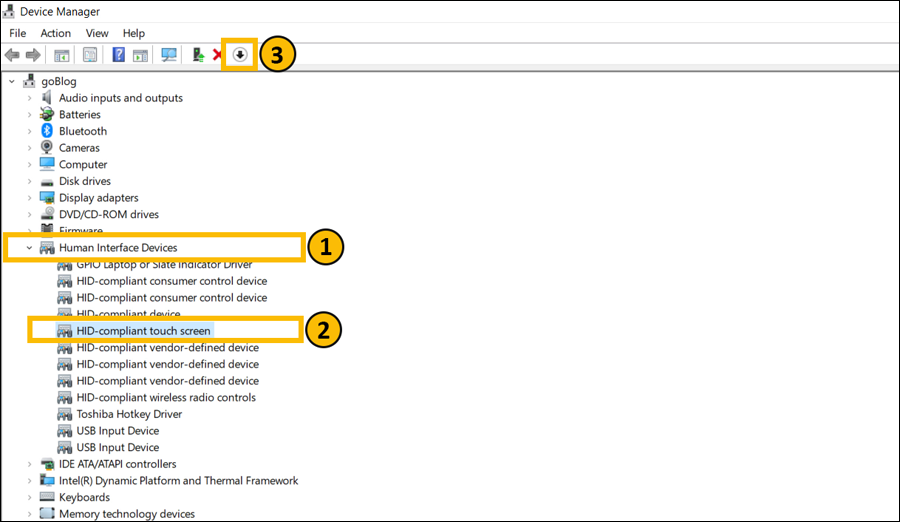The height and width of the screenshot is (522, 900).
Task: Click Scan for hardware changes icon
Action: point(168,54)
